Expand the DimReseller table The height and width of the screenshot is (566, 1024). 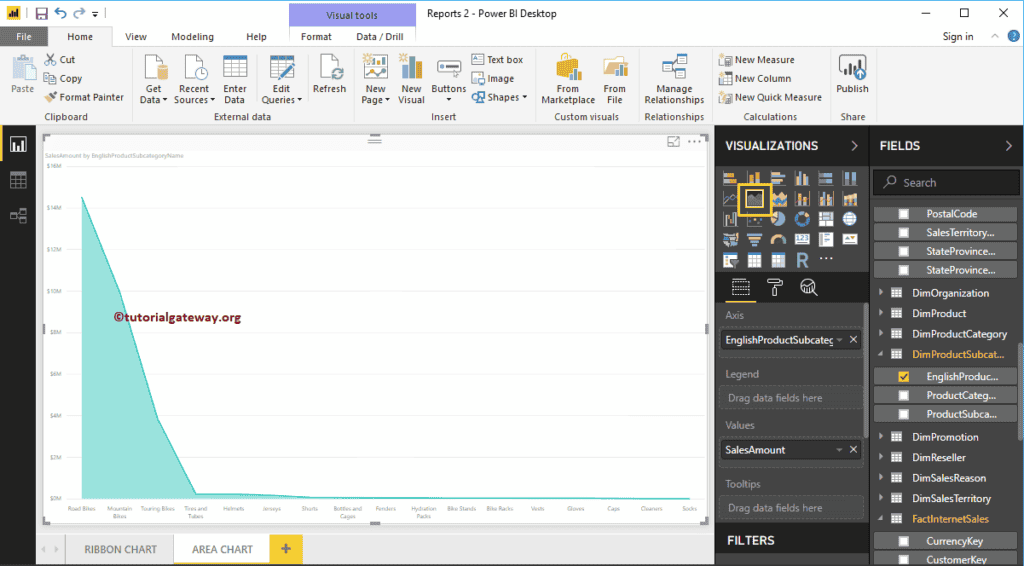point(881,457)
